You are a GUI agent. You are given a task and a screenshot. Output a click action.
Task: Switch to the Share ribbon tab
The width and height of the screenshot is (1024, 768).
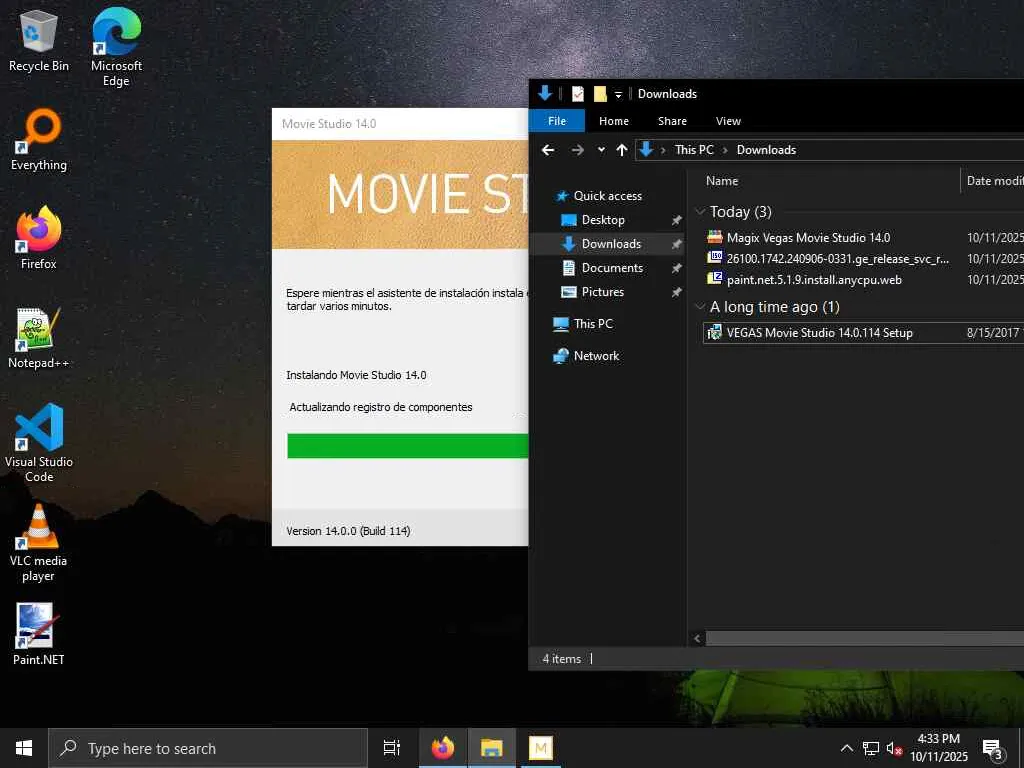[672, 121]
